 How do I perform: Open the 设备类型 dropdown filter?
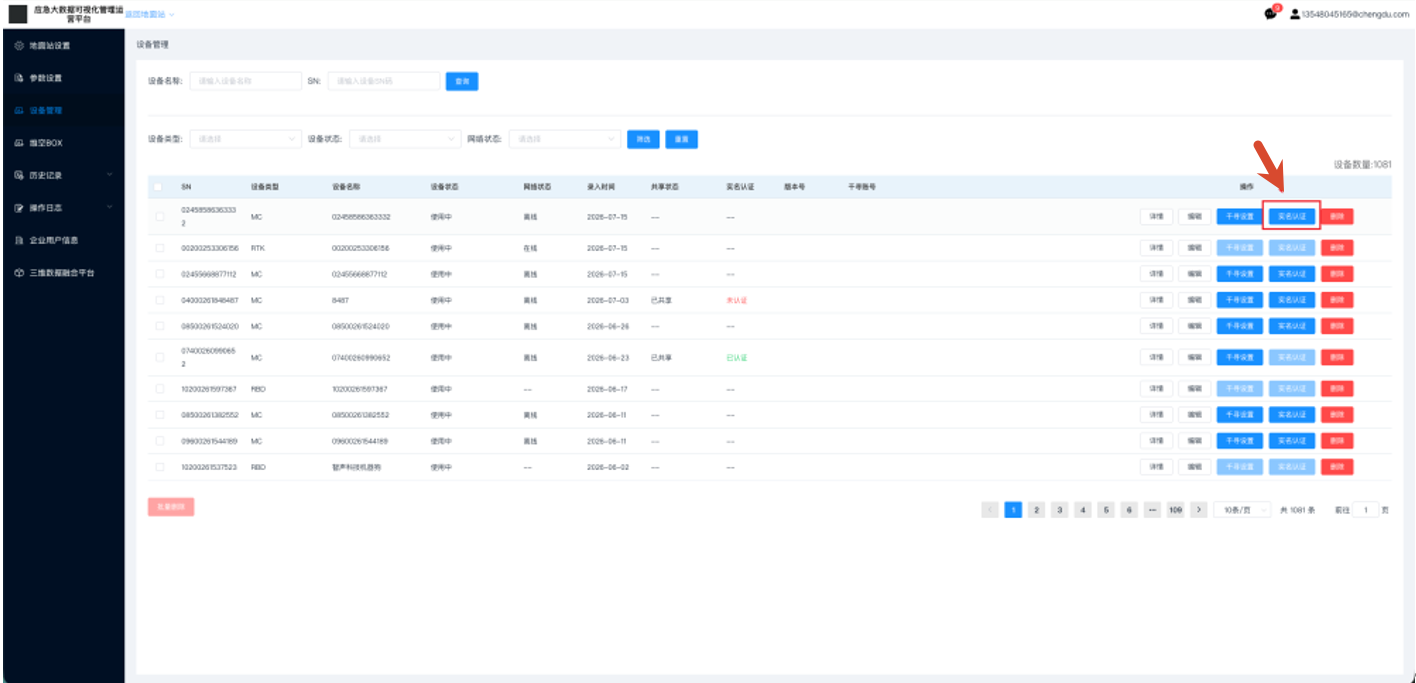click(245, 139)
